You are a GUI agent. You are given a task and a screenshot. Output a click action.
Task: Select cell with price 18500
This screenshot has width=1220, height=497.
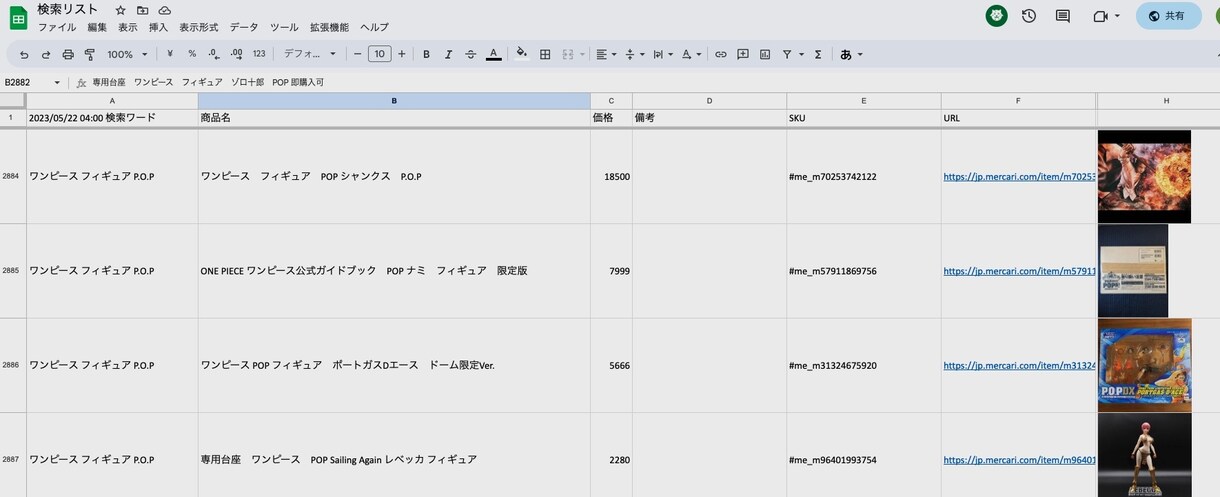click(611, 177)
